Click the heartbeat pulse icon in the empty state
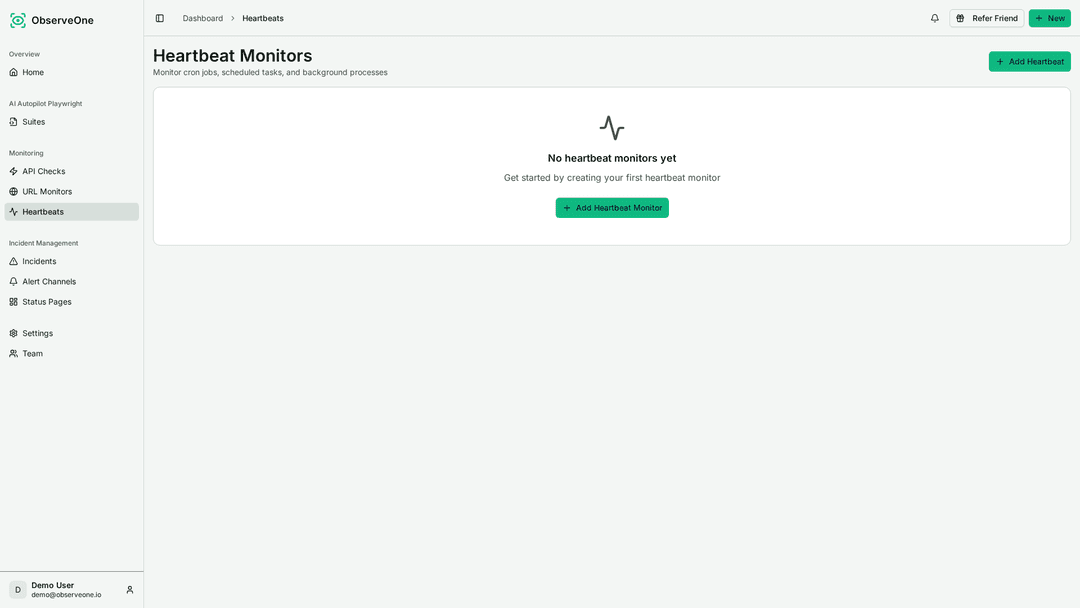1080x608 pixels. 612,128
